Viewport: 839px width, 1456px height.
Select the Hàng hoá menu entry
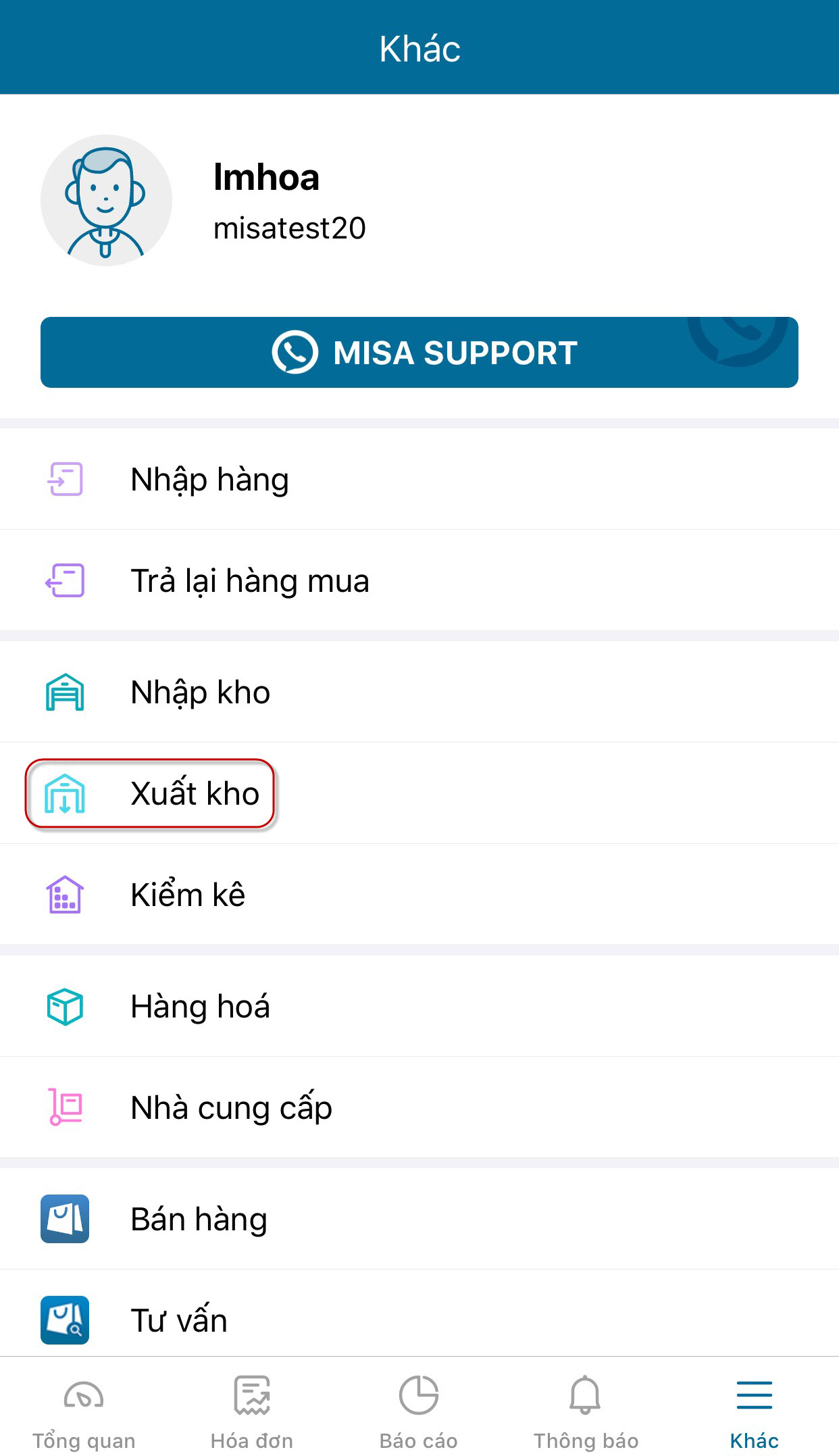[200, 1007]
